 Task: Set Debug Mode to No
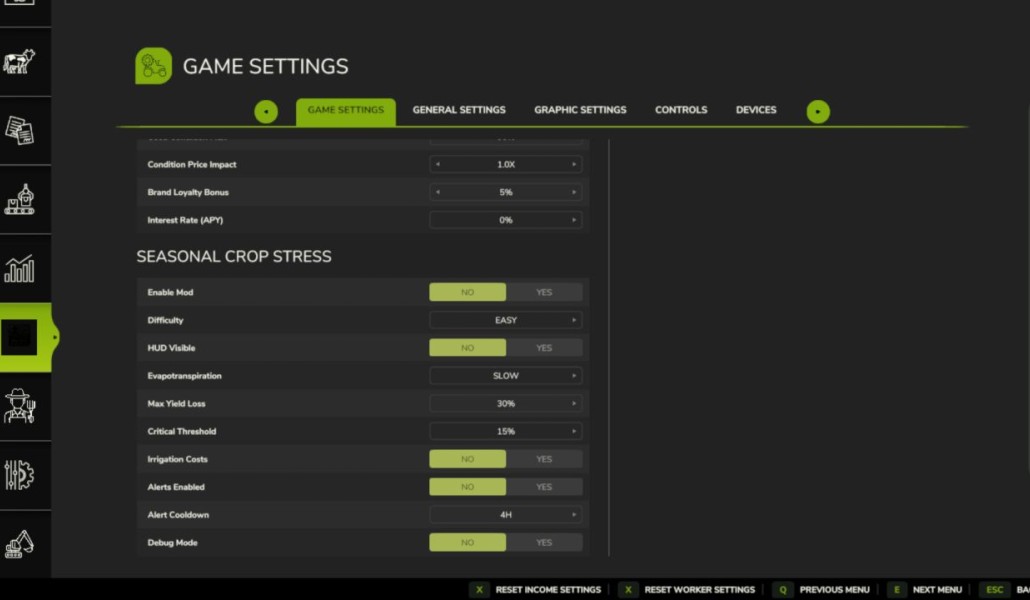point(468,542)
